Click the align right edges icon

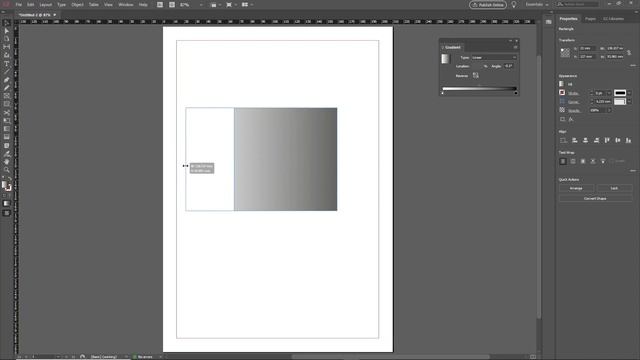click(x=596, y=140)
